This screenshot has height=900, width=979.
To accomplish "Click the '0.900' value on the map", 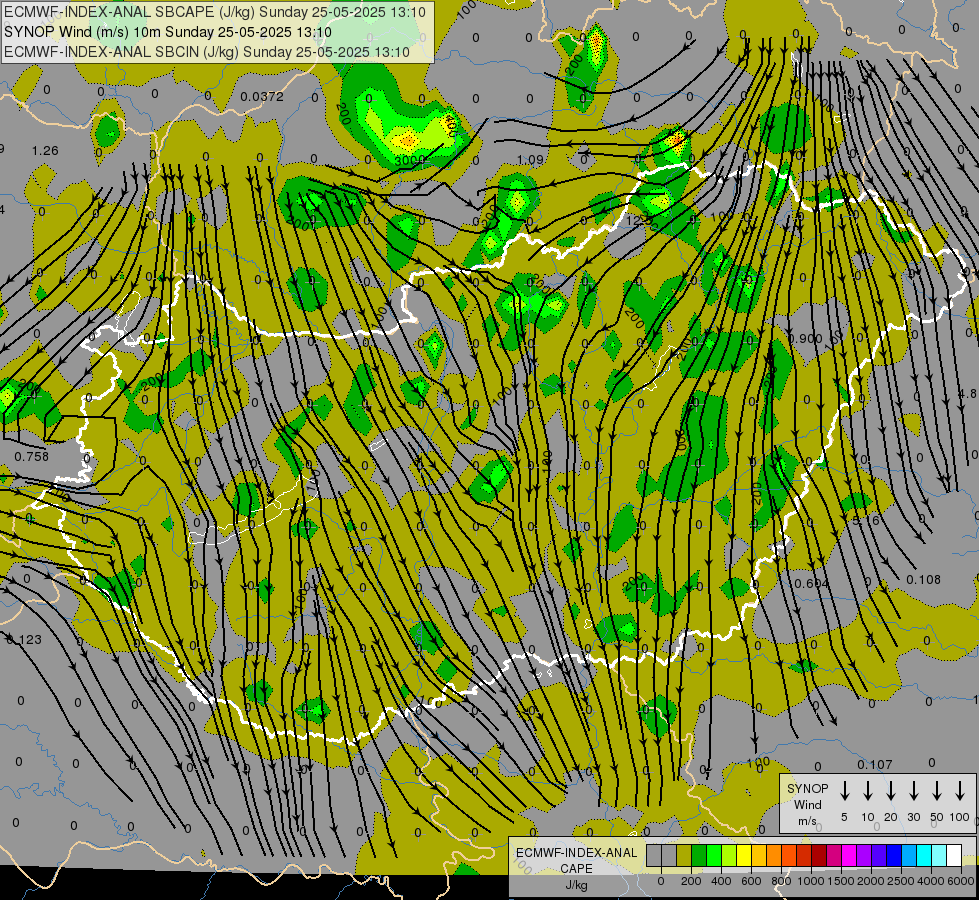I will point(805,339).
